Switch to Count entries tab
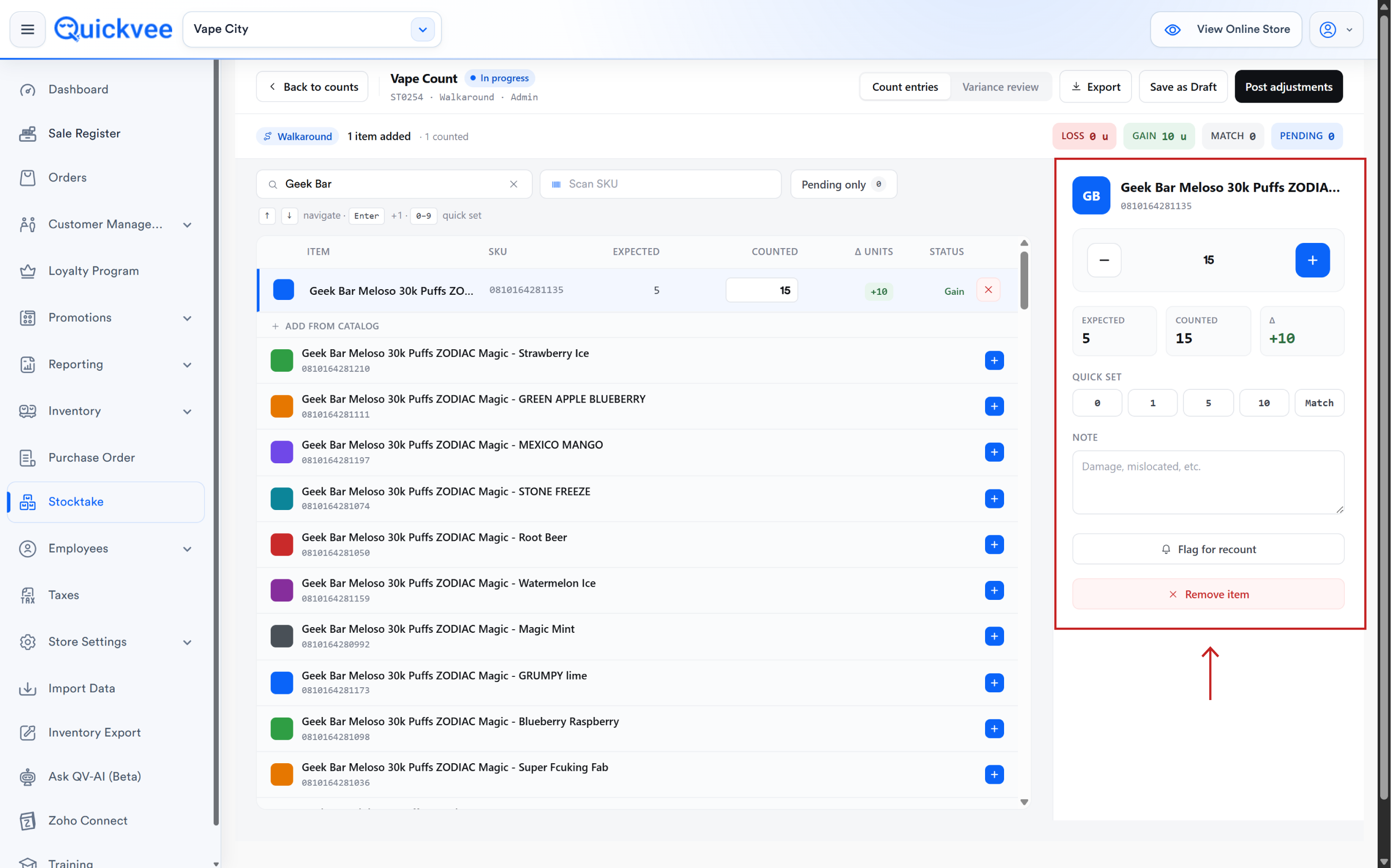 (x=905, y=87)
